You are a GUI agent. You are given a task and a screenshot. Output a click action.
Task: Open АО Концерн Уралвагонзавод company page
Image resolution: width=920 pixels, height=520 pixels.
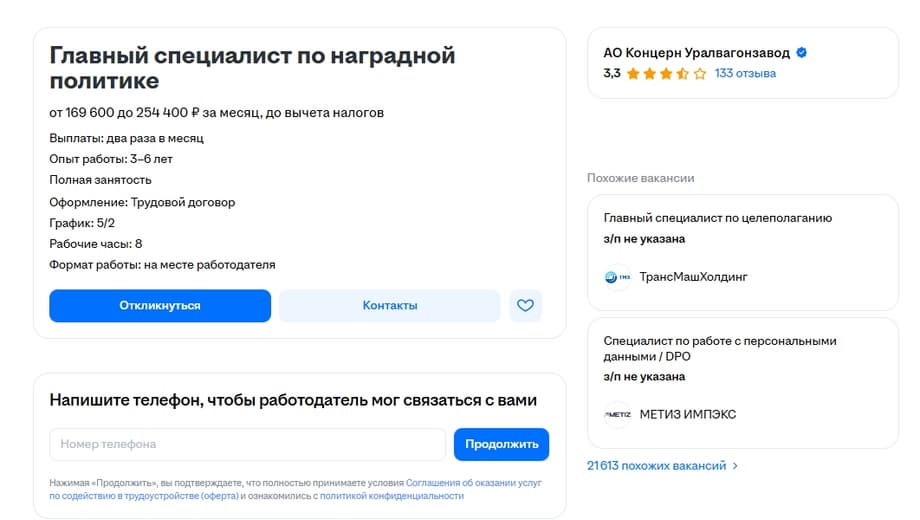(x=696, y=53)
